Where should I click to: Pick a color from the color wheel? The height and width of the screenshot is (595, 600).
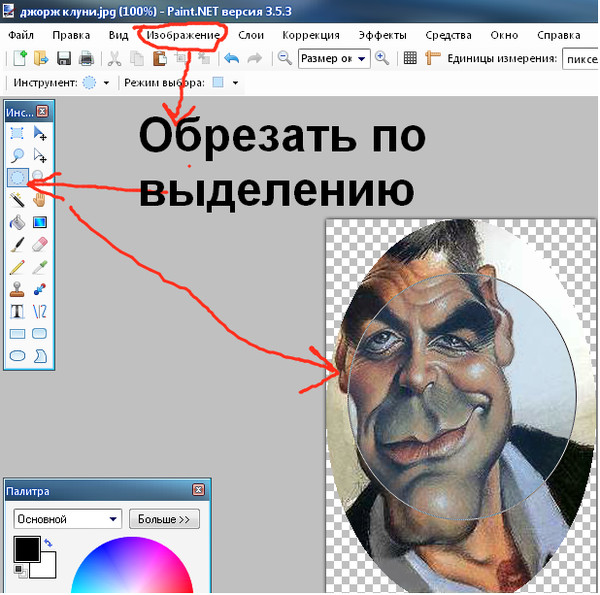[x=132, y=566]
